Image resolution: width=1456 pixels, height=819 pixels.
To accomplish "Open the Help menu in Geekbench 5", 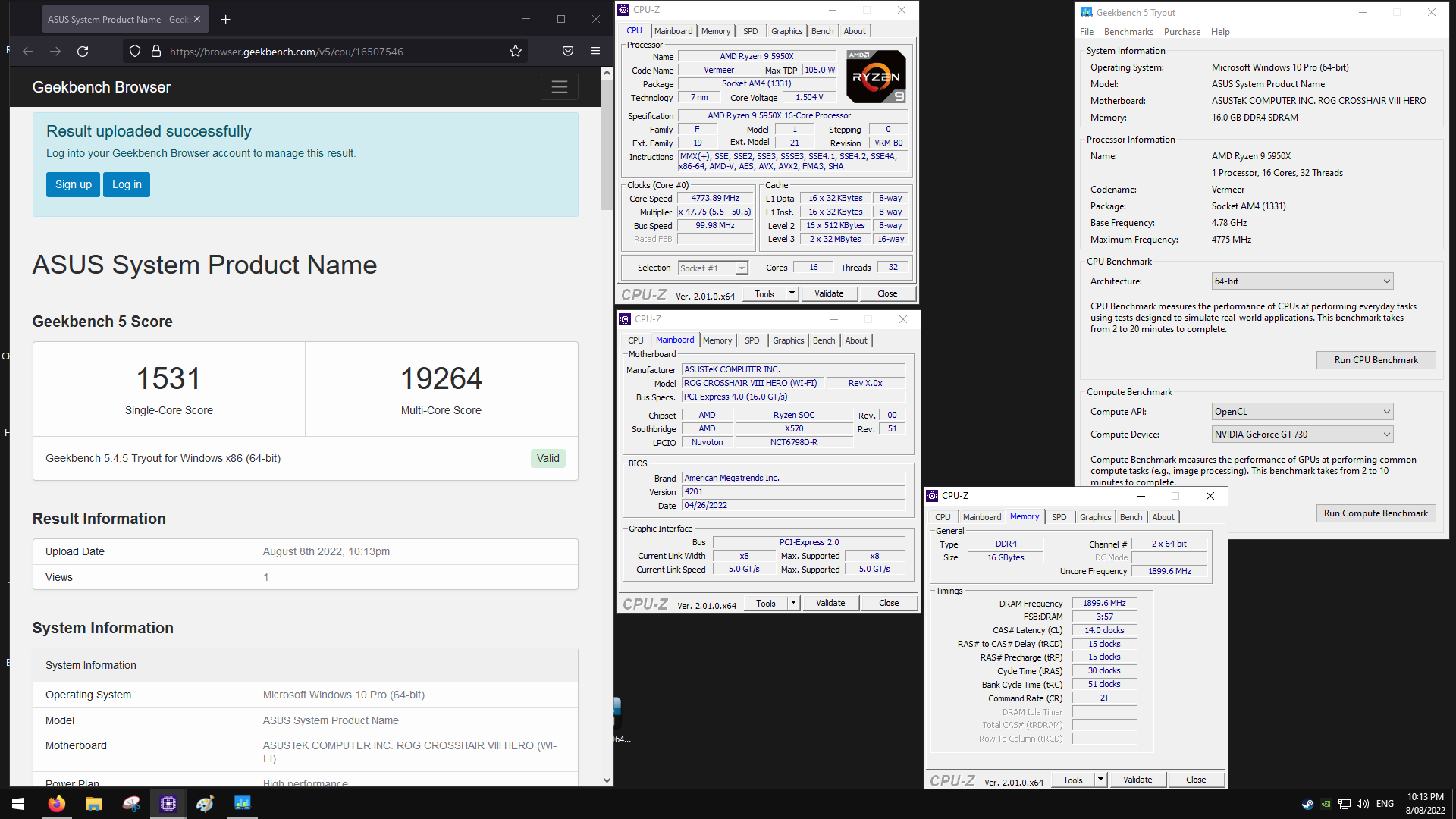I will [x=1220, y=32].
